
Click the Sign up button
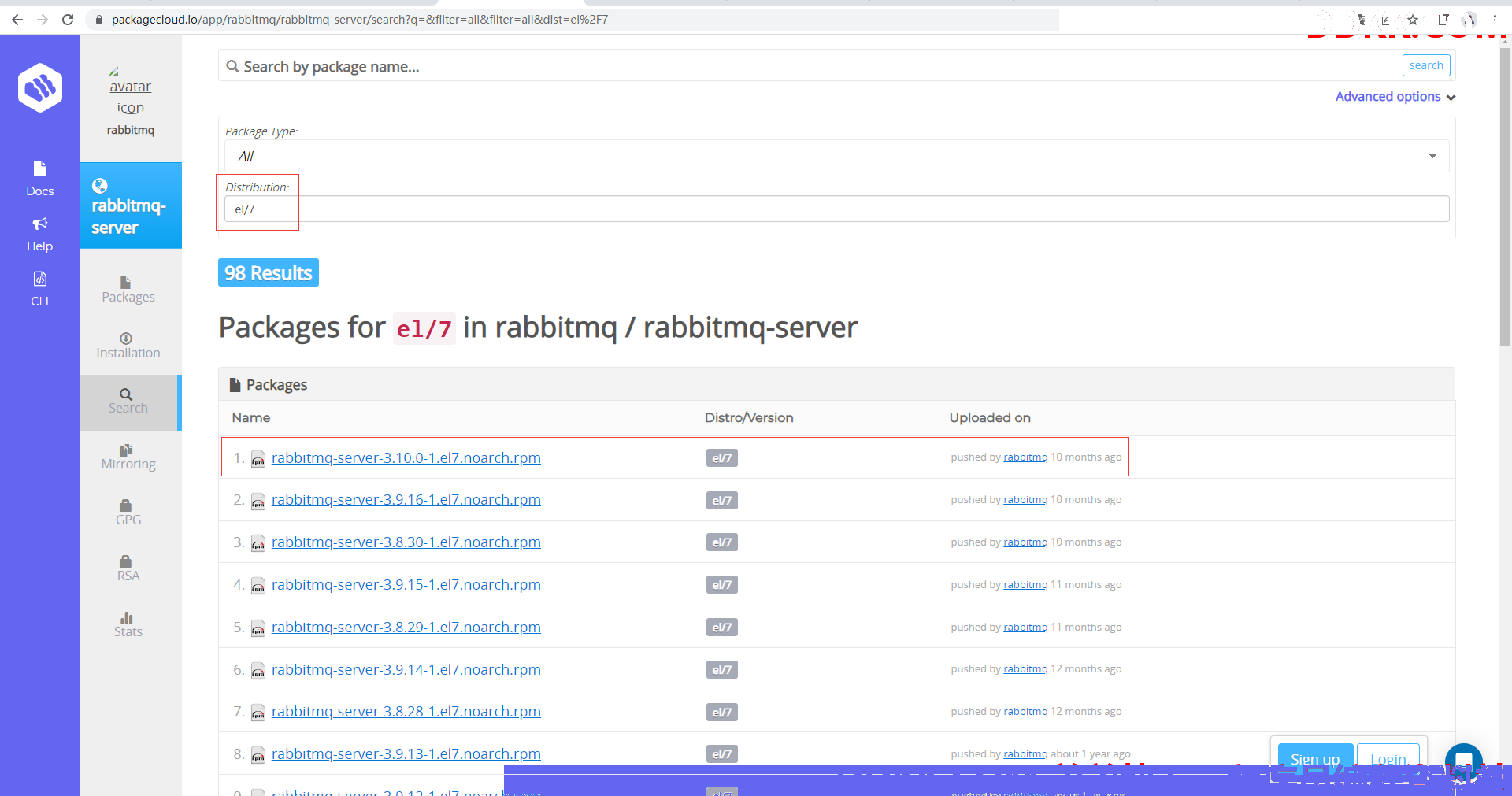tap(1315, 759)
